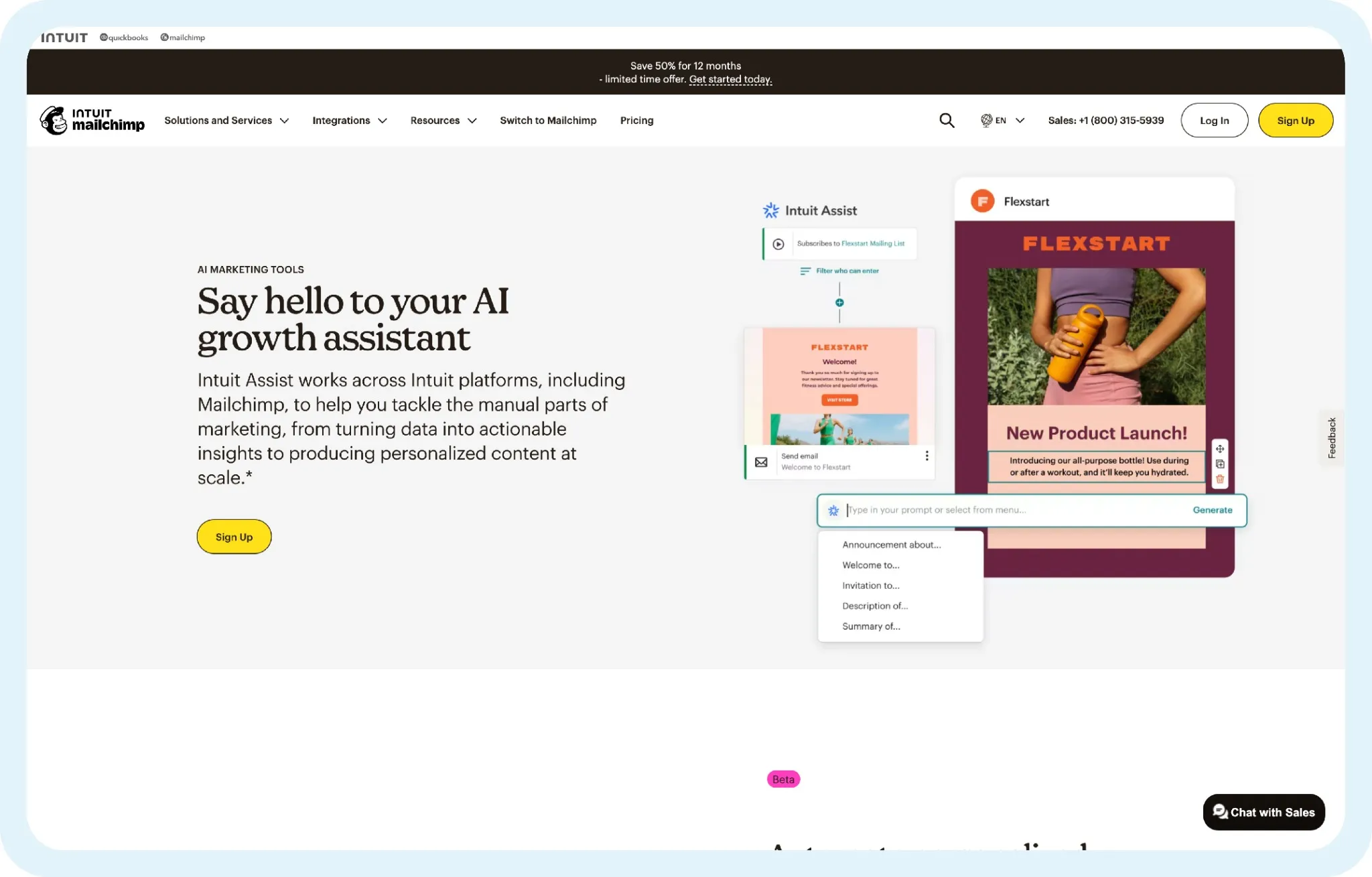Click the INTUIT brand logo in top strip

coord(64,38)
